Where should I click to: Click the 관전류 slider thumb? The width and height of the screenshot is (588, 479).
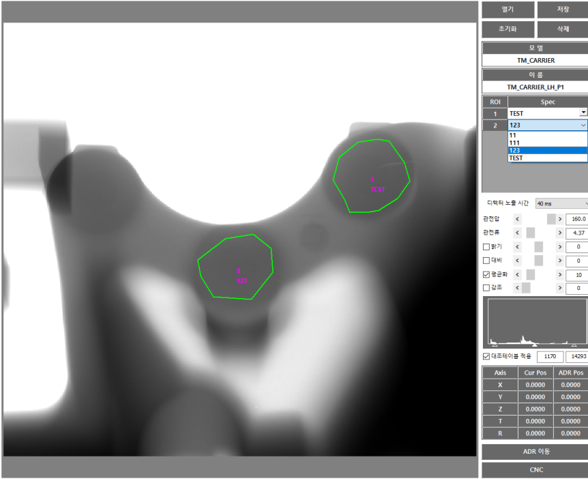[x=531, y=233]
